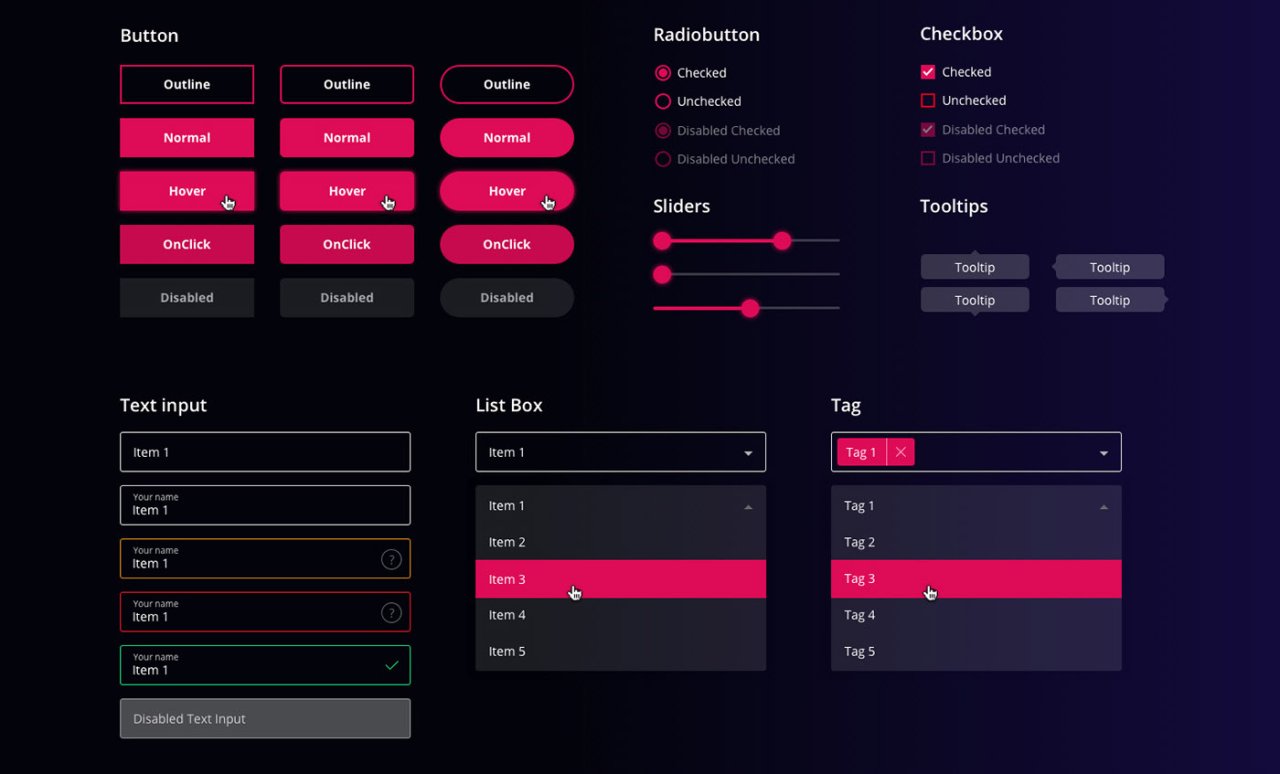Click the right handle of the top range slider
This screenshot has width=1280, height=774.
click(x=782, y=240)
